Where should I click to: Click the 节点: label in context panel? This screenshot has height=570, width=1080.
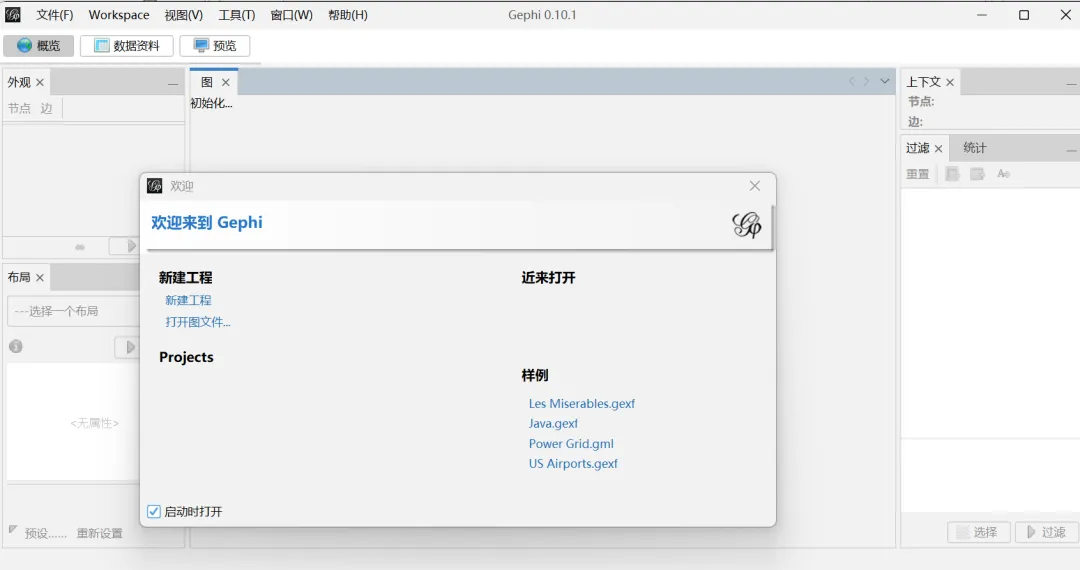coord(921,101)
